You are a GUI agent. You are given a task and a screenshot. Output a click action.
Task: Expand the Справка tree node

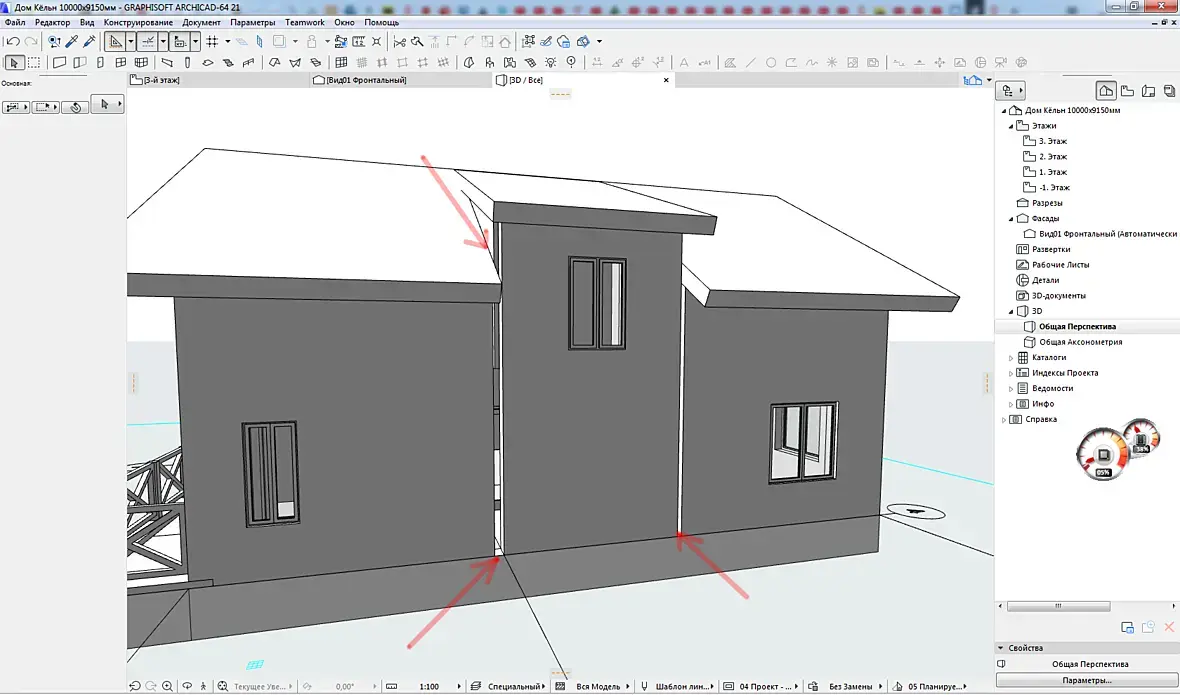click(1003, 420)
